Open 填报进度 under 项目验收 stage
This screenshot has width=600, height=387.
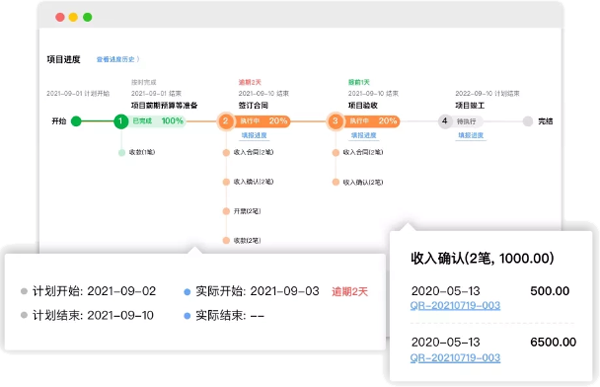tap(364, 136)
